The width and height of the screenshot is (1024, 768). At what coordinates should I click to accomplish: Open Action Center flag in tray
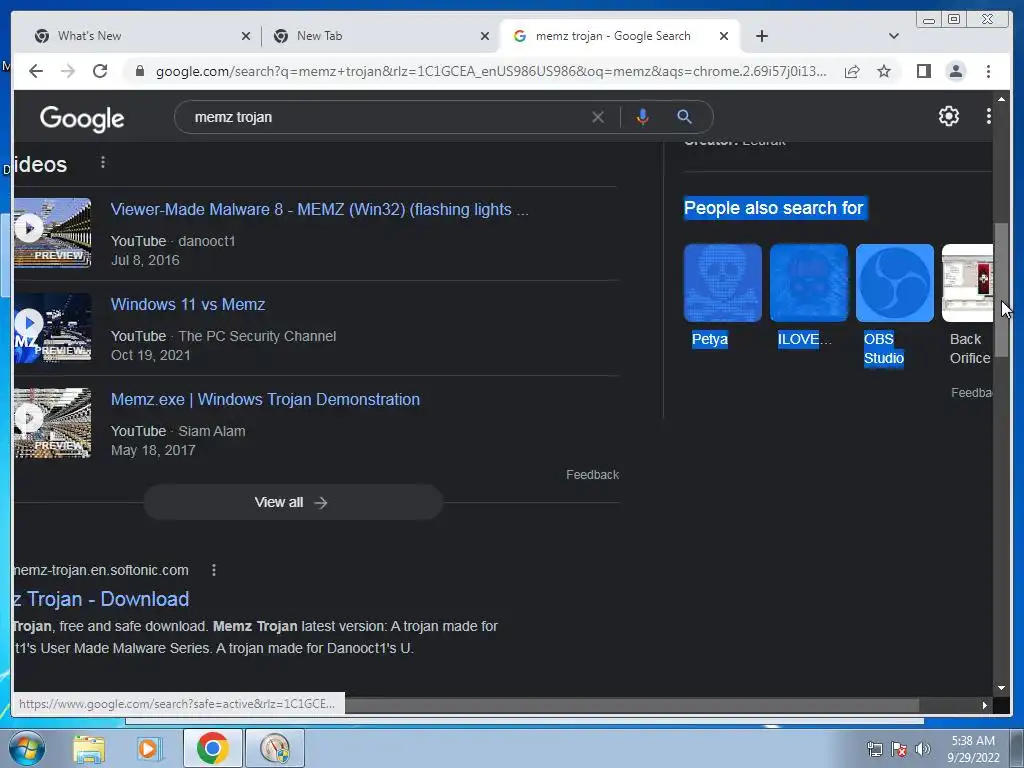click(899, 749)
